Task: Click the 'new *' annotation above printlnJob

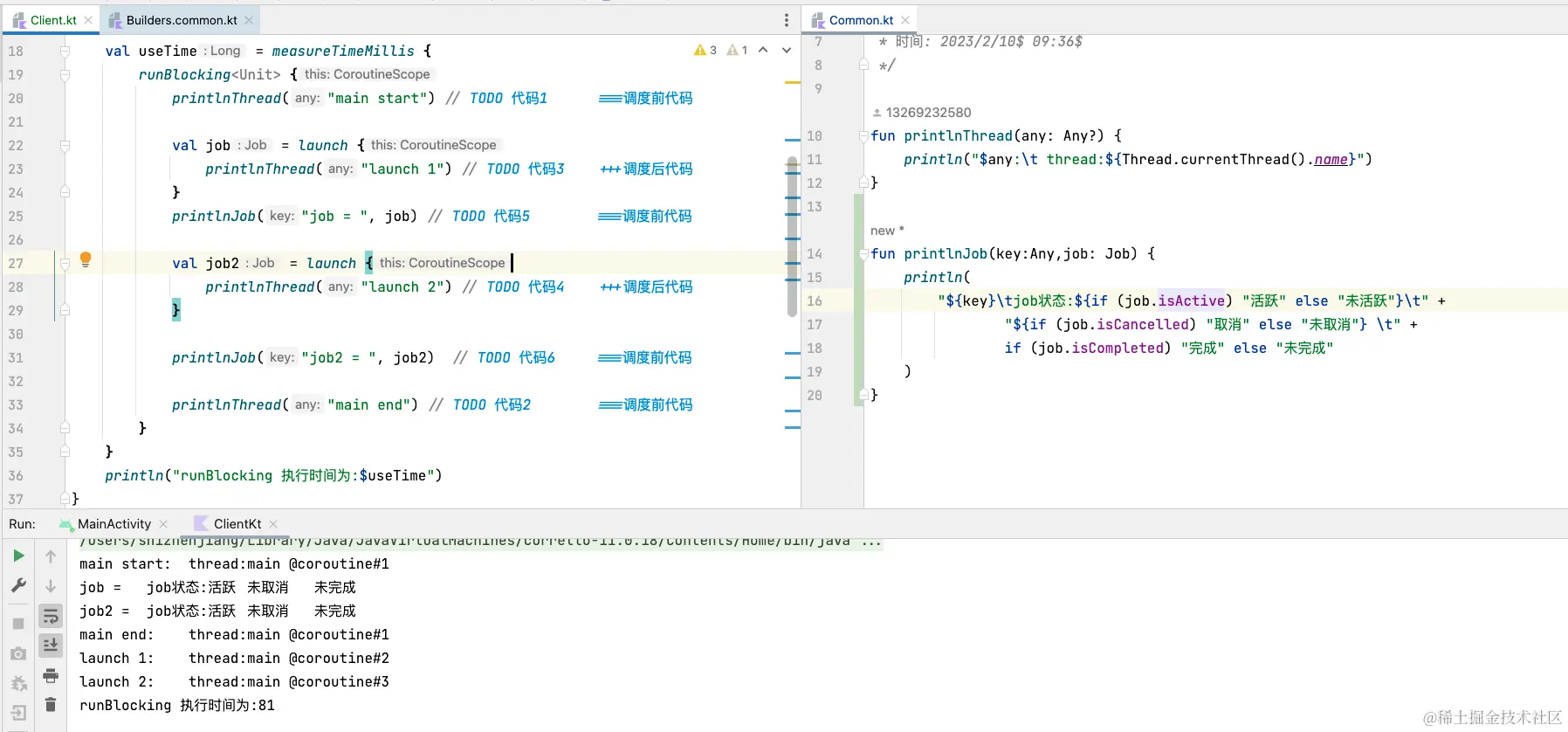Action: click(887, 231)
